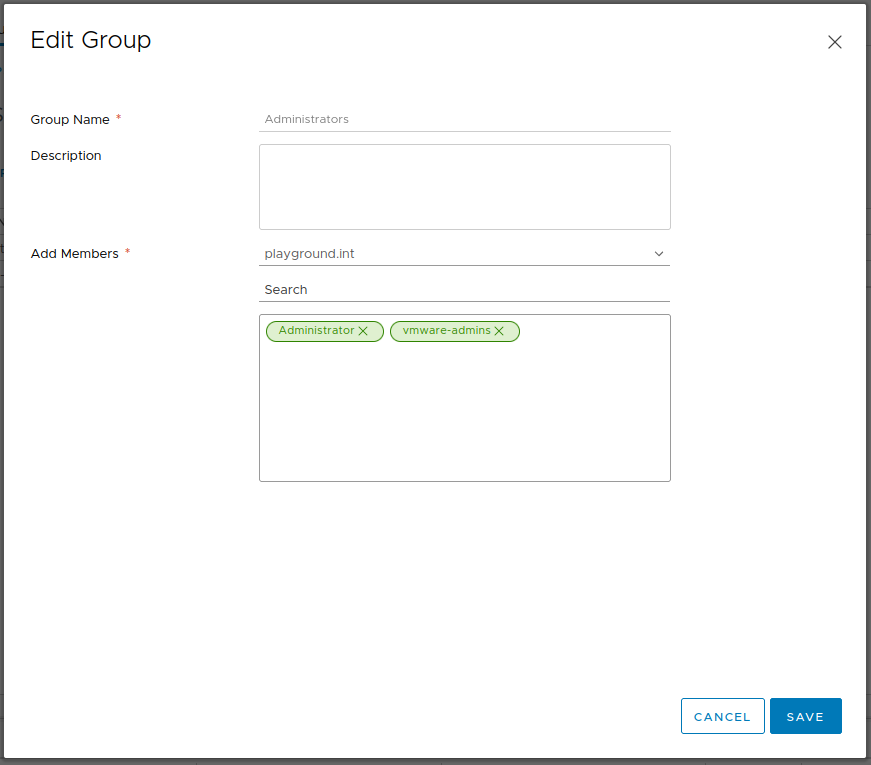
Task: Click the member Search field
Action: point(464,290)
